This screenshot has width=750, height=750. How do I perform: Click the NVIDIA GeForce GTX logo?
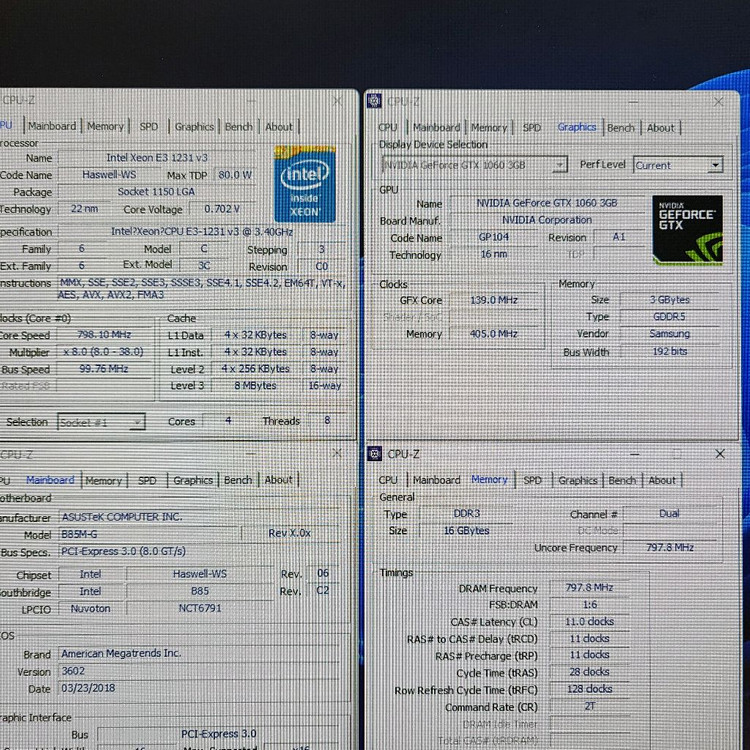tap(687, 230)
